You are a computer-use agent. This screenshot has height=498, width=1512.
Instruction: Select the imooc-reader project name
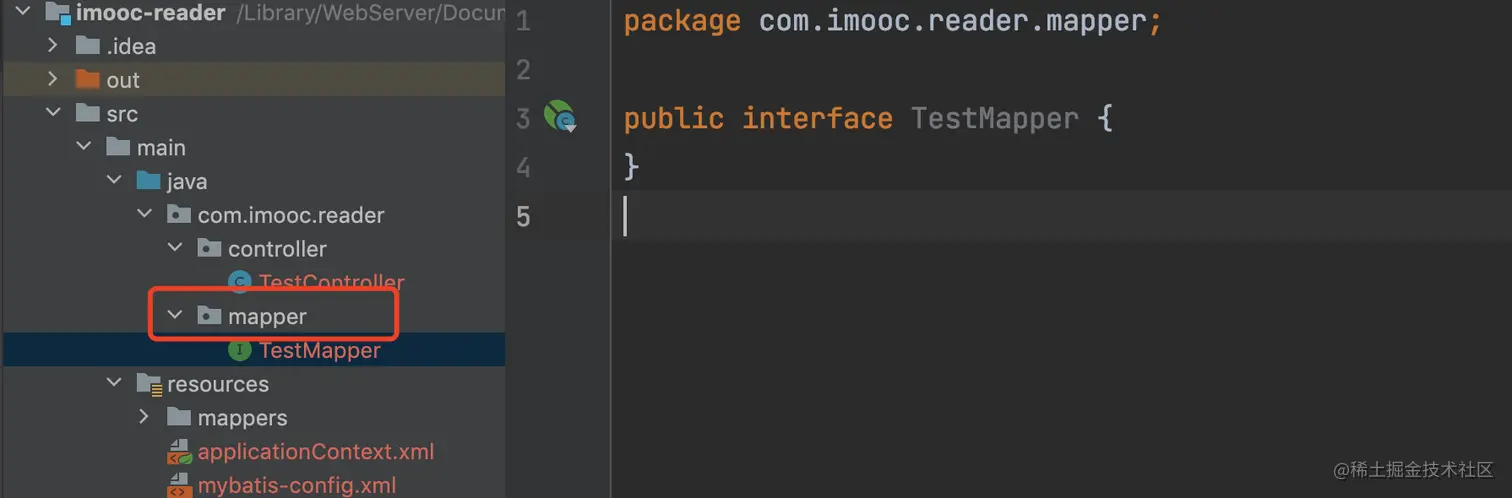tap(151, 13)
